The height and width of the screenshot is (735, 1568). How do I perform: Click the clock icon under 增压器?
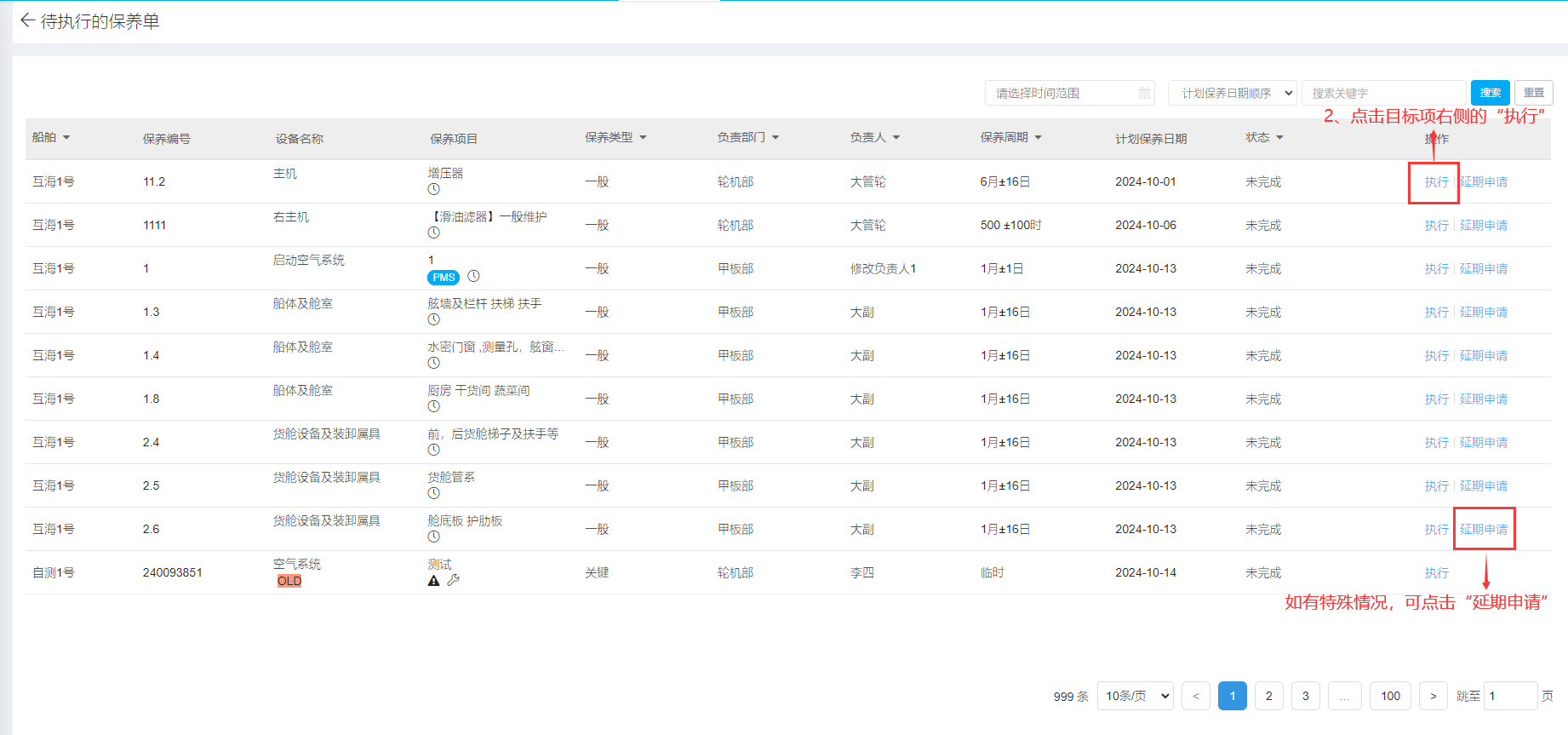(433, 189)
